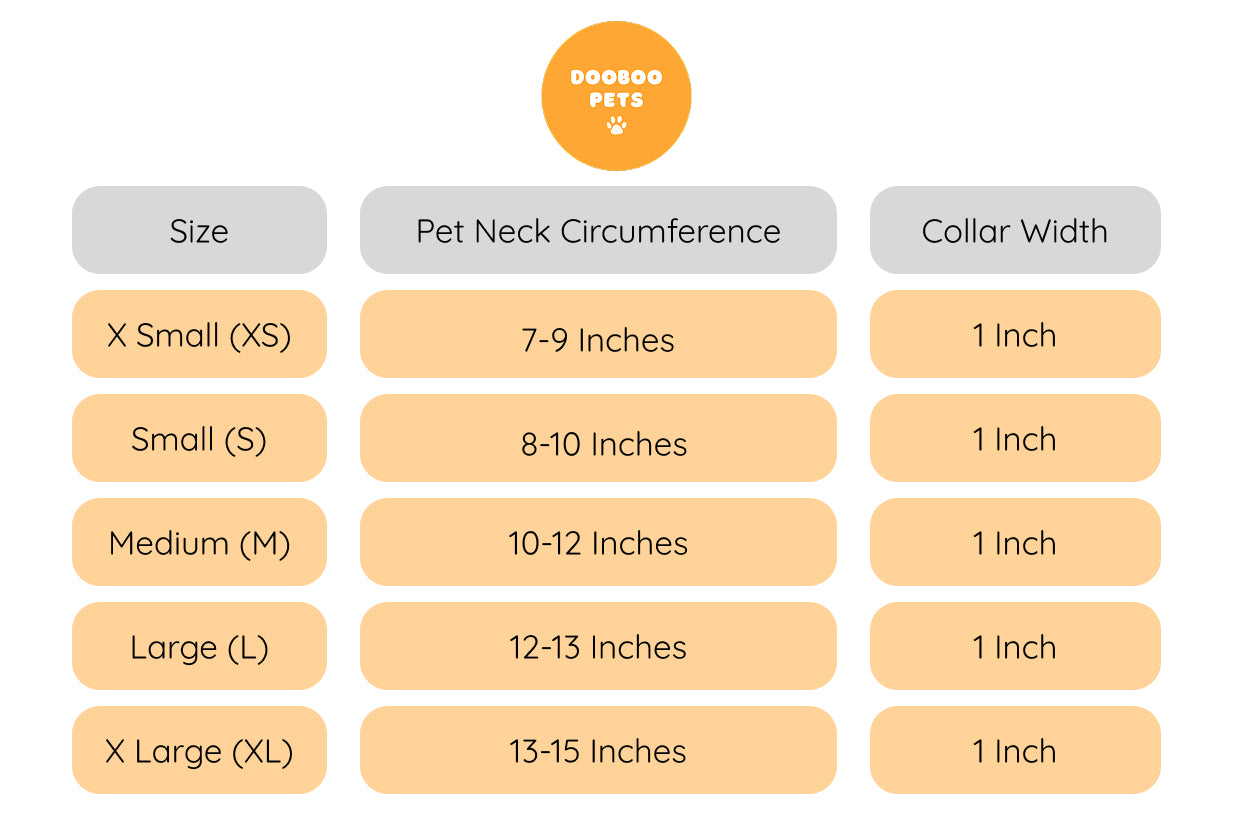Click the 7-9 Inches cell
The height and width of the screenshot is (816, 1233).
(x=598, y=337)
